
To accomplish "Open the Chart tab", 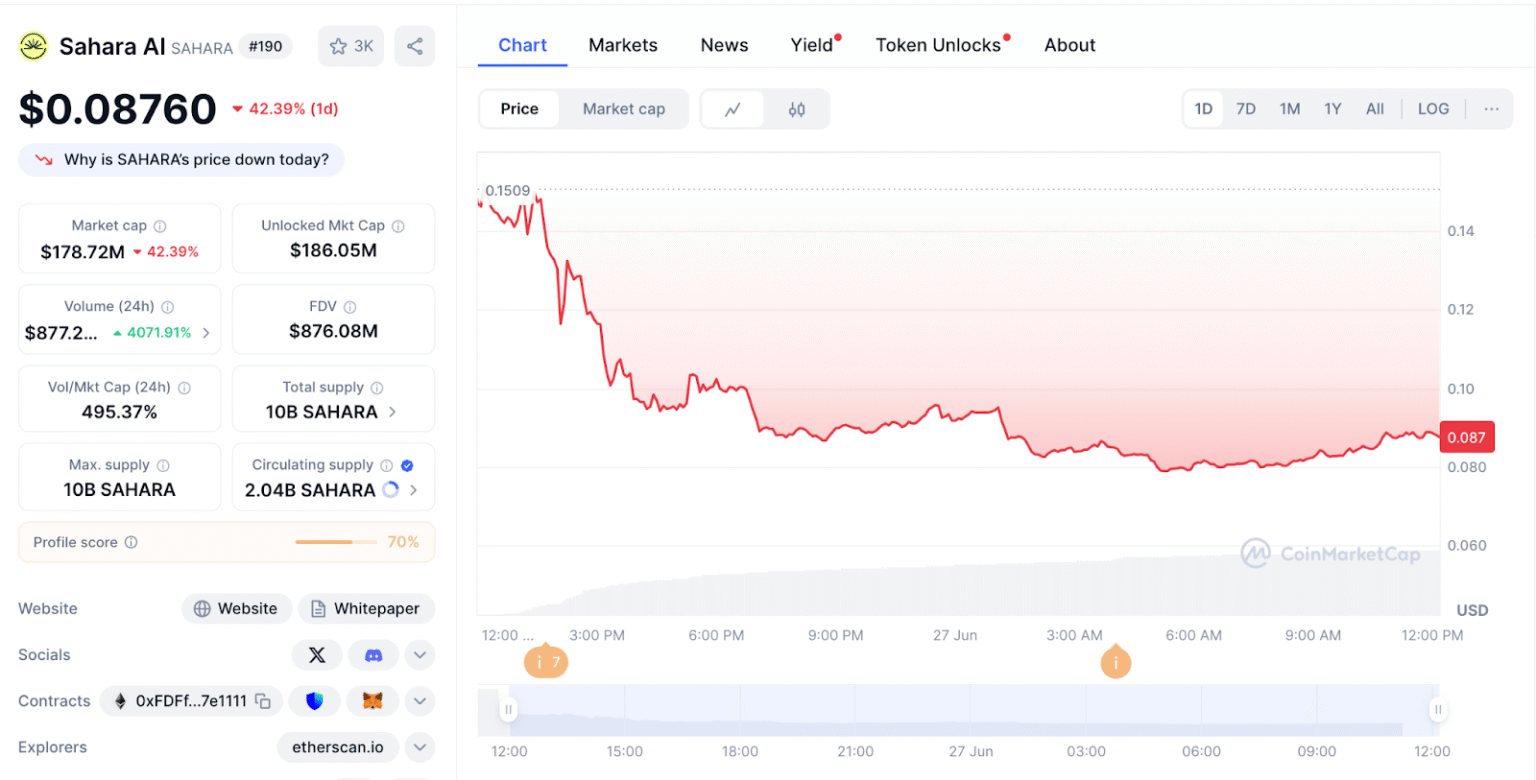I will [522, 45].
